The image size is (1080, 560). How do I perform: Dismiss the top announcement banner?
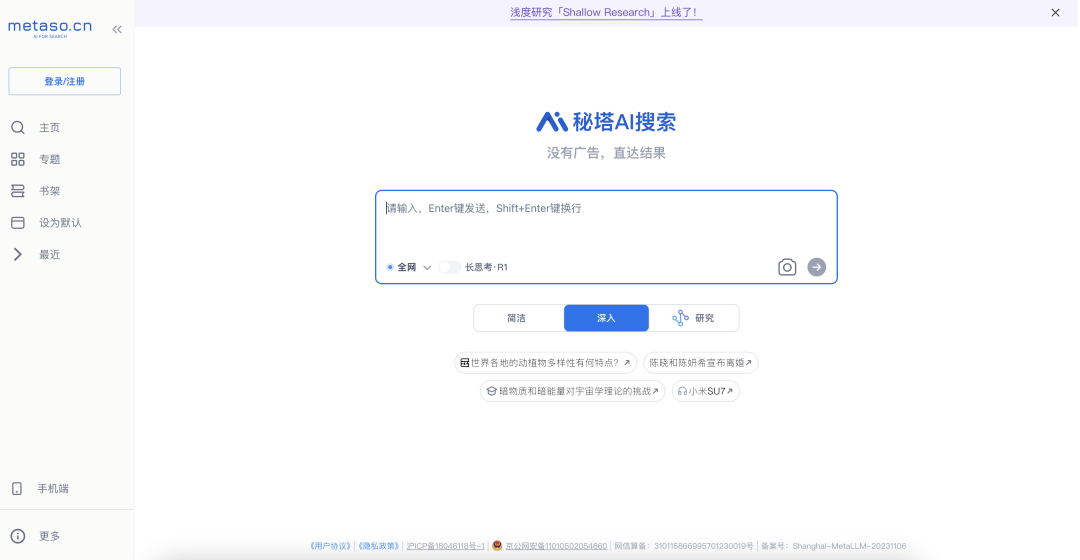click(x=1055, y=12)
